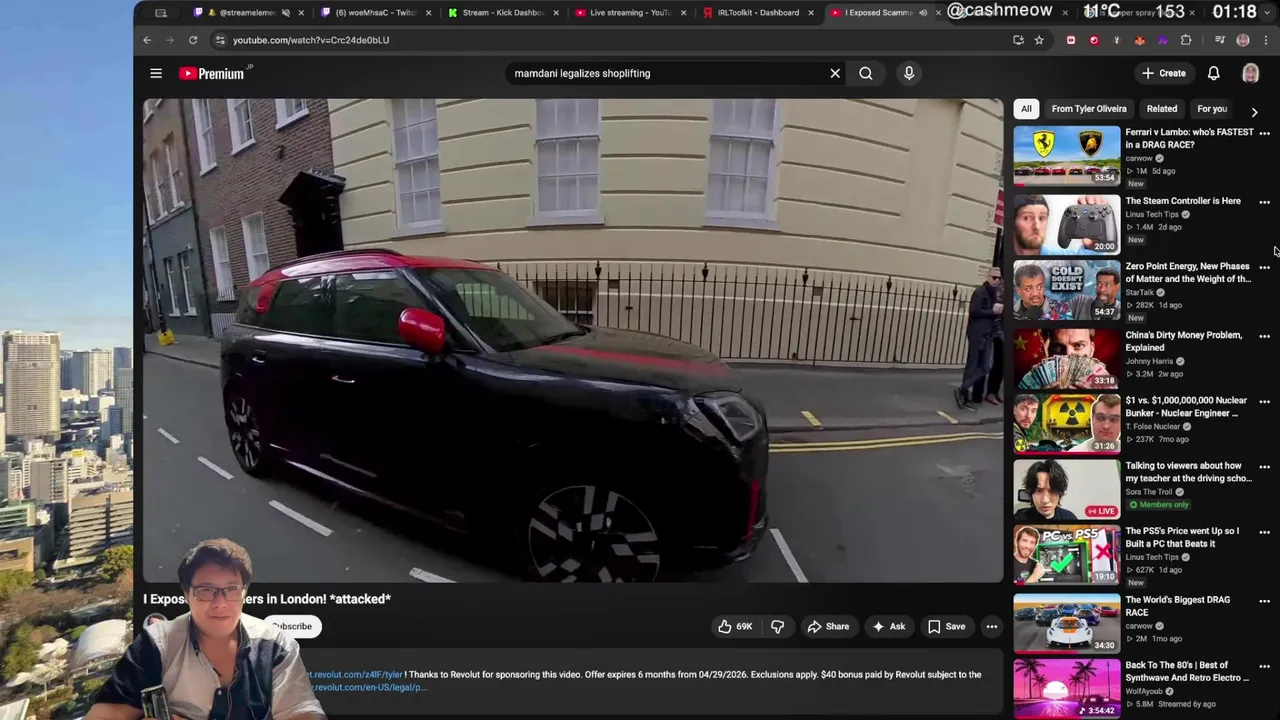The image size is (1280, 720).
Task: Start voice search with microphone
Action: [x=909, y=73]
